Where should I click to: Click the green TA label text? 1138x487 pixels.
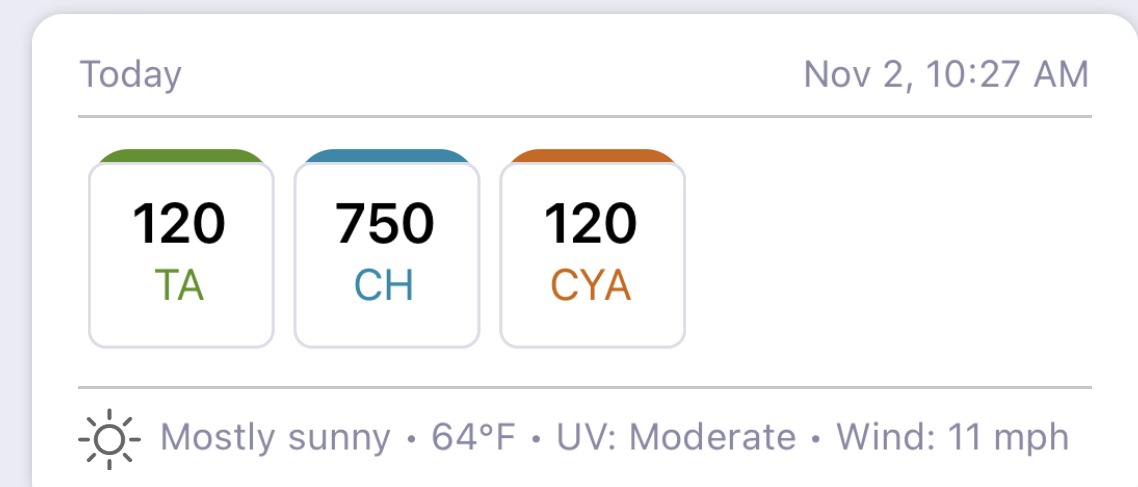click(180, 286)
